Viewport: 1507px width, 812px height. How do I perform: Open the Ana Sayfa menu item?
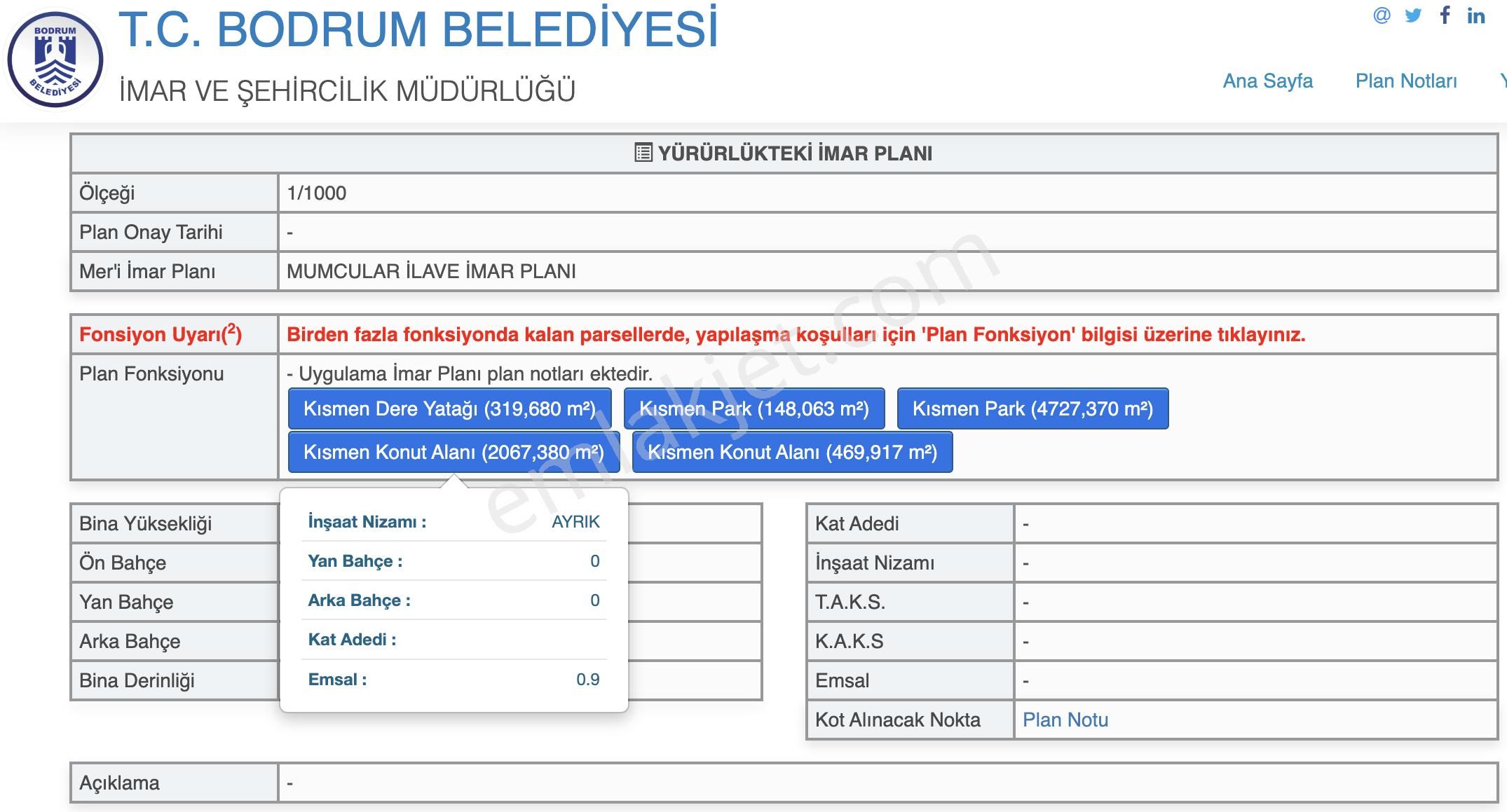[1267, 81]
